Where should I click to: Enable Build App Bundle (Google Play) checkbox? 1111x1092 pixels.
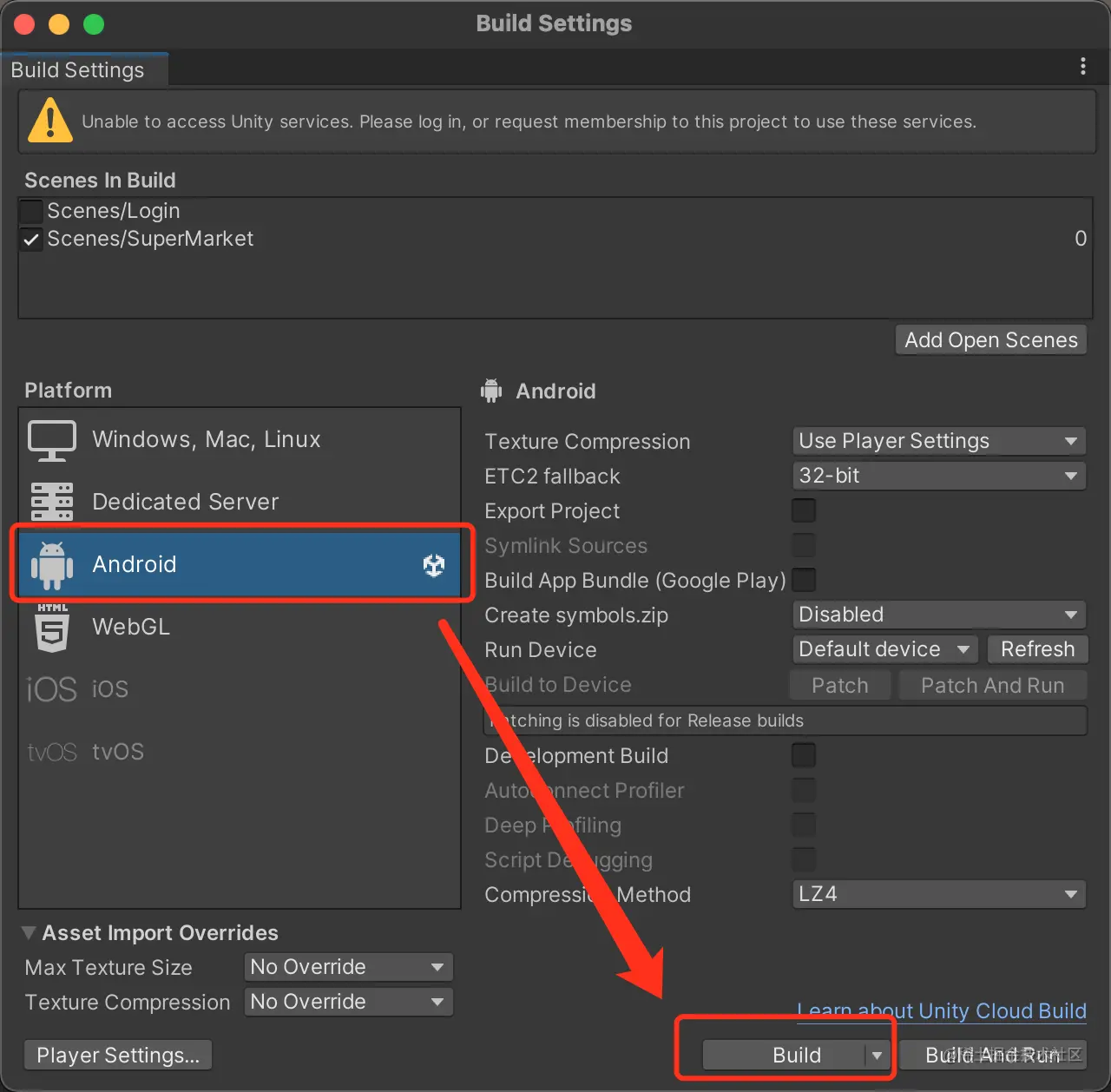(804, 580)
